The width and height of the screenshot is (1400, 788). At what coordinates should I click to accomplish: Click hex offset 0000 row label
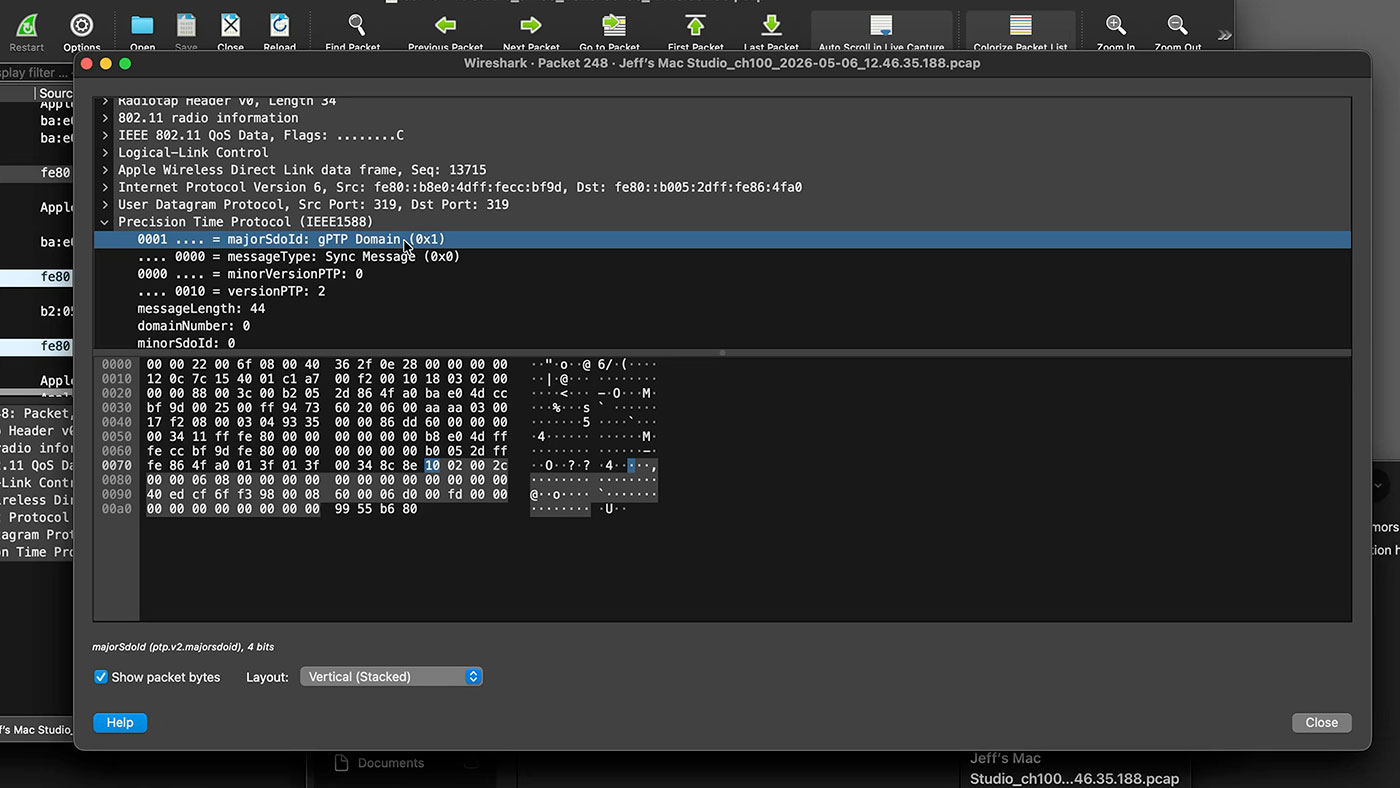coord(116,365)
